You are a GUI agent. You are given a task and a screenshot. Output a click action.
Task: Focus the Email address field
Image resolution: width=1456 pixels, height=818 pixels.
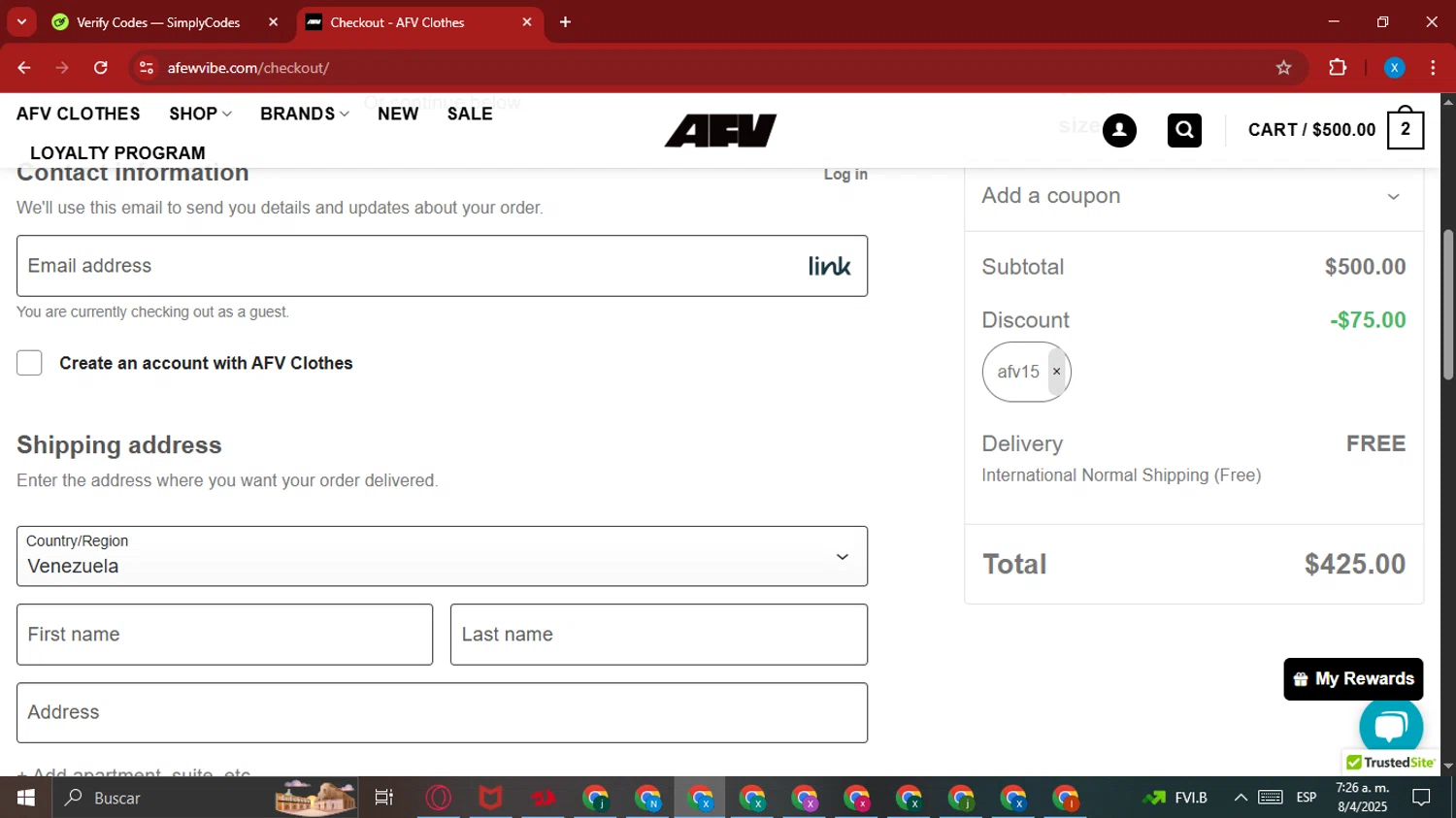(442, 266)
